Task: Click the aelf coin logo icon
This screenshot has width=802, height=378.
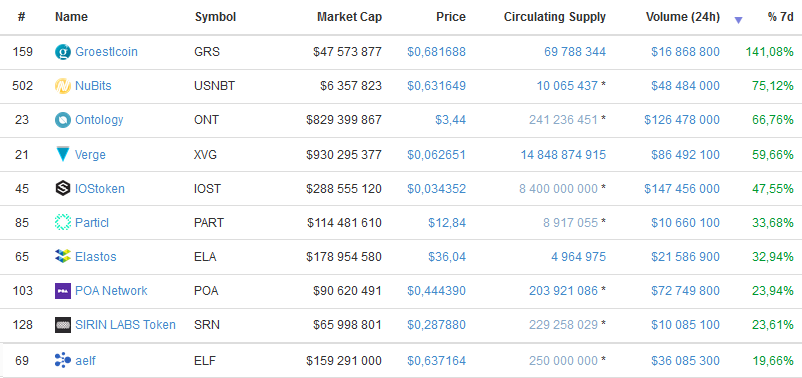Action: pyautogui.click(x=62, y=361)
